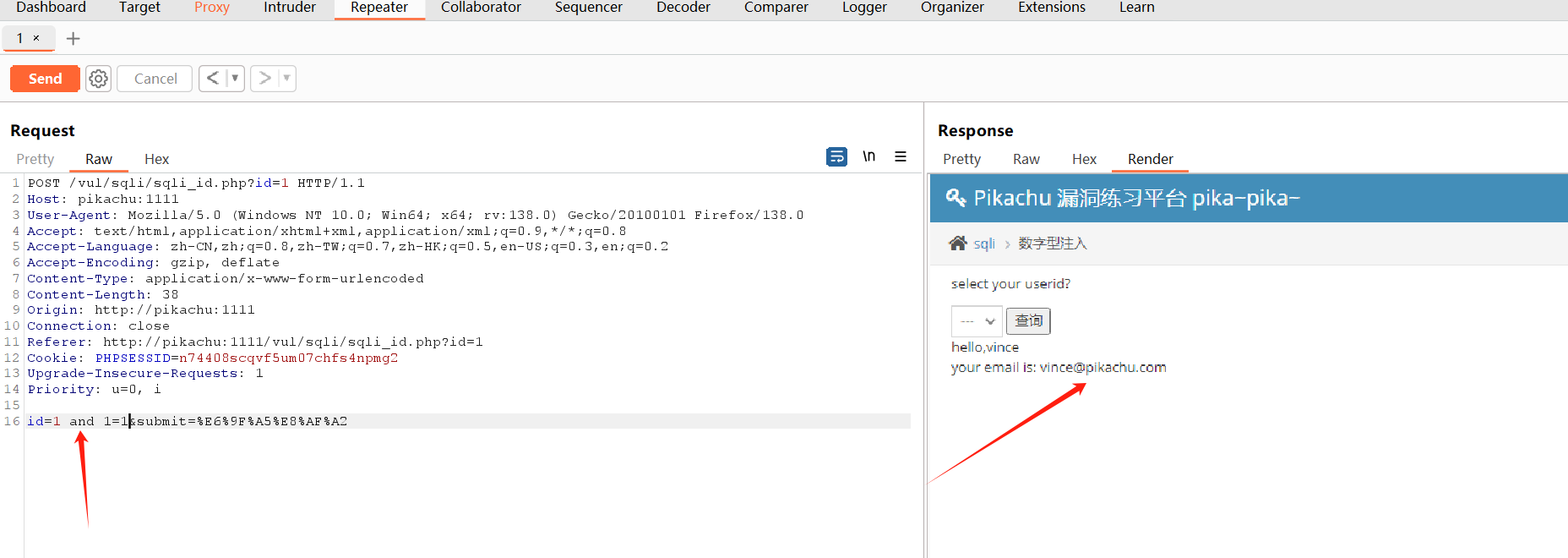Click the Accept-Encoding header line
The width and height of the screenshot is (1568, 558).
tap(154, 262)
